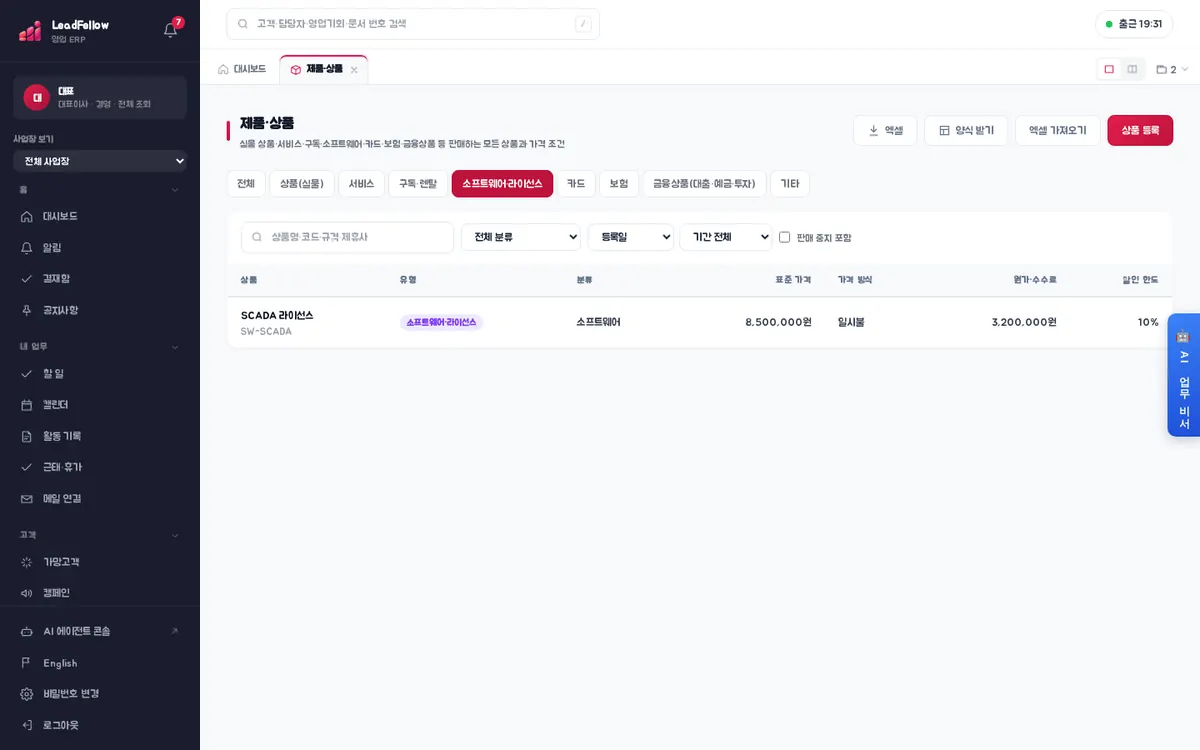
Task: Launch the AI 에이전트 콘솔
Action: click(x=100, y=631)
